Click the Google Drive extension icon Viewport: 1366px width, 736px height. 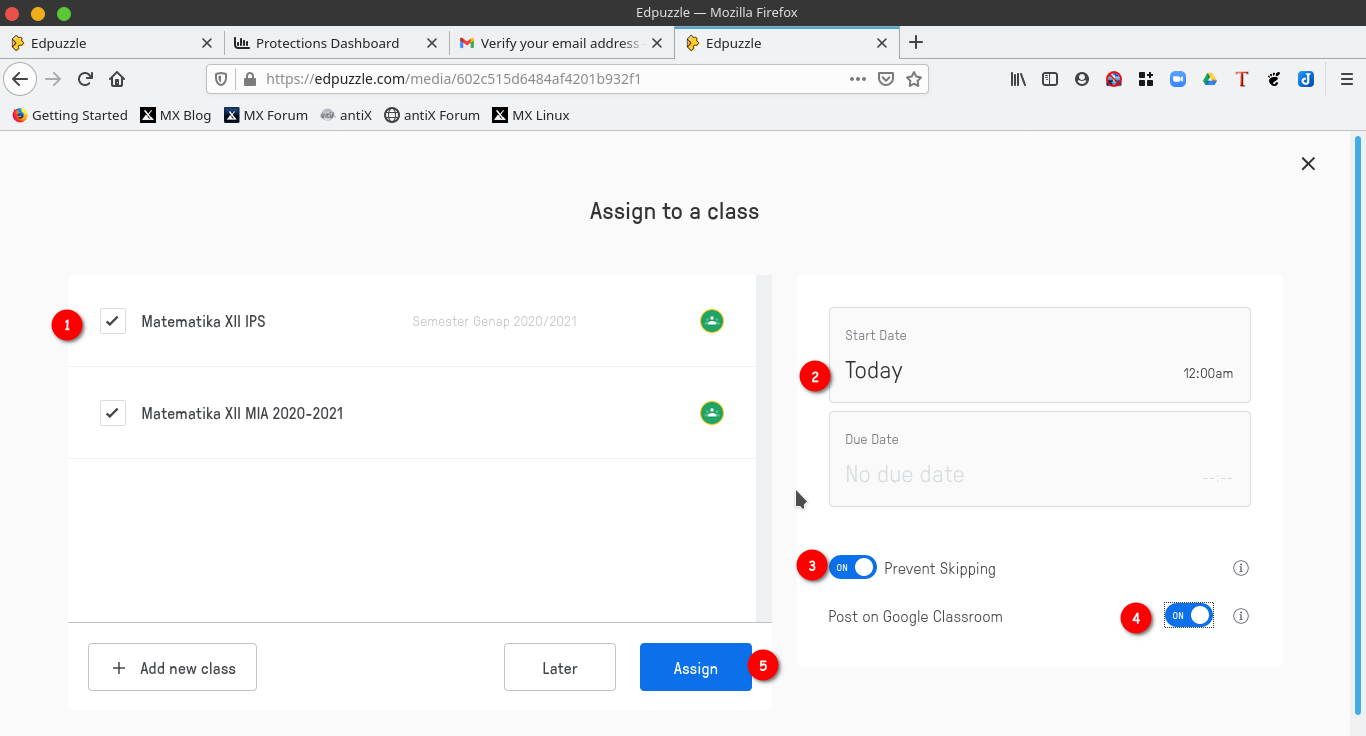tap(1210, 79)
